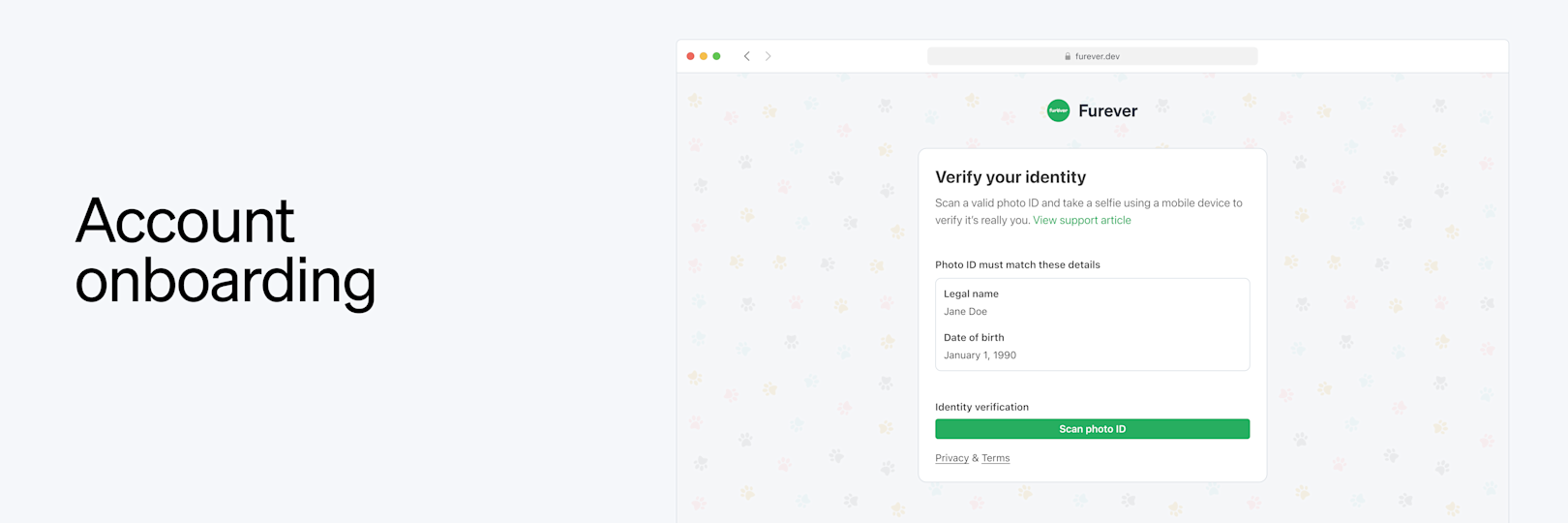
Task: Click the Account onboarding headline text
Action: click(x=225, y=250)
